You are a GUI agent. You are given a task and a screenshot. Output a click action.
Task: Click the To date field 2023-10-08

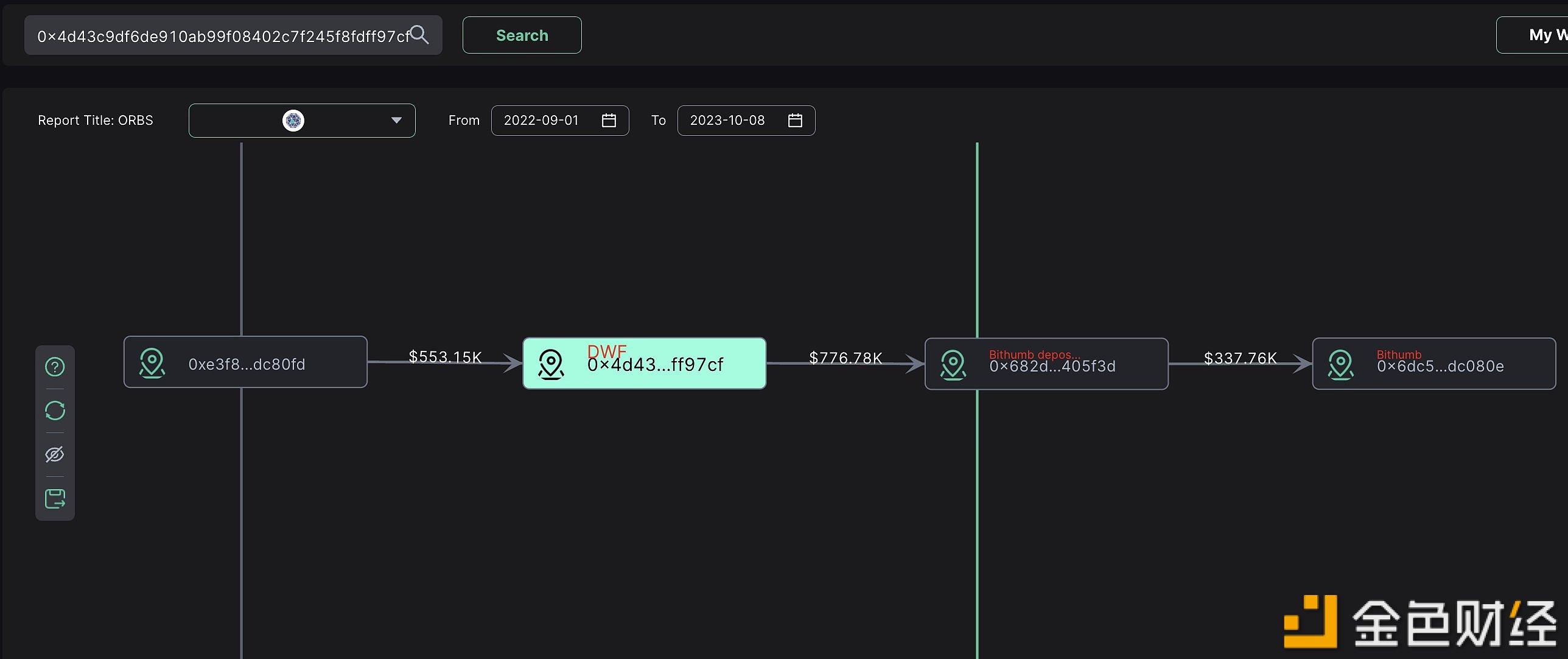[746, 121]
